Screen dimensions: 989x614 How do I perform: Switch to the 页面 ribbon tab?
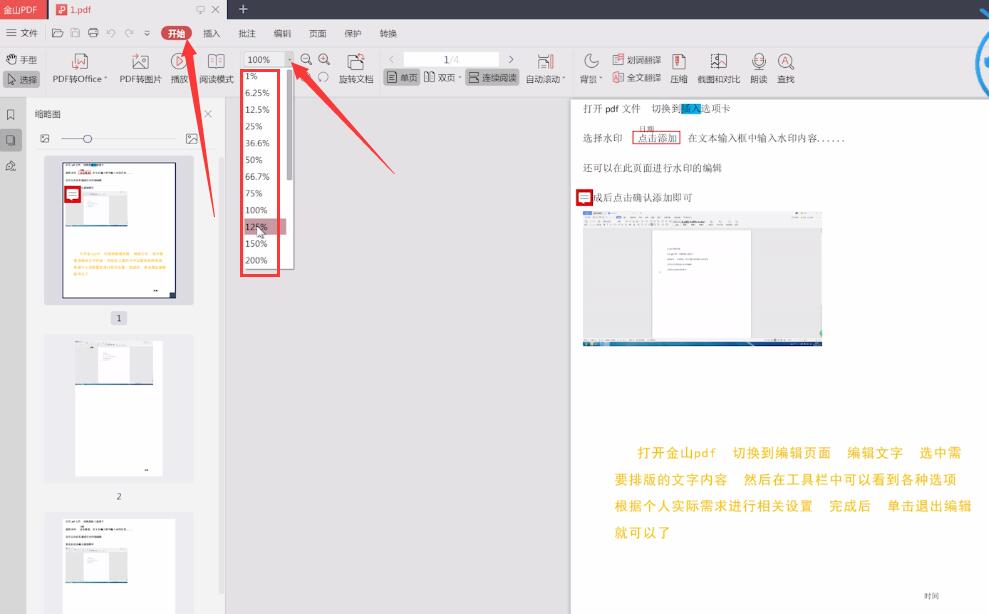click(317, 33)
